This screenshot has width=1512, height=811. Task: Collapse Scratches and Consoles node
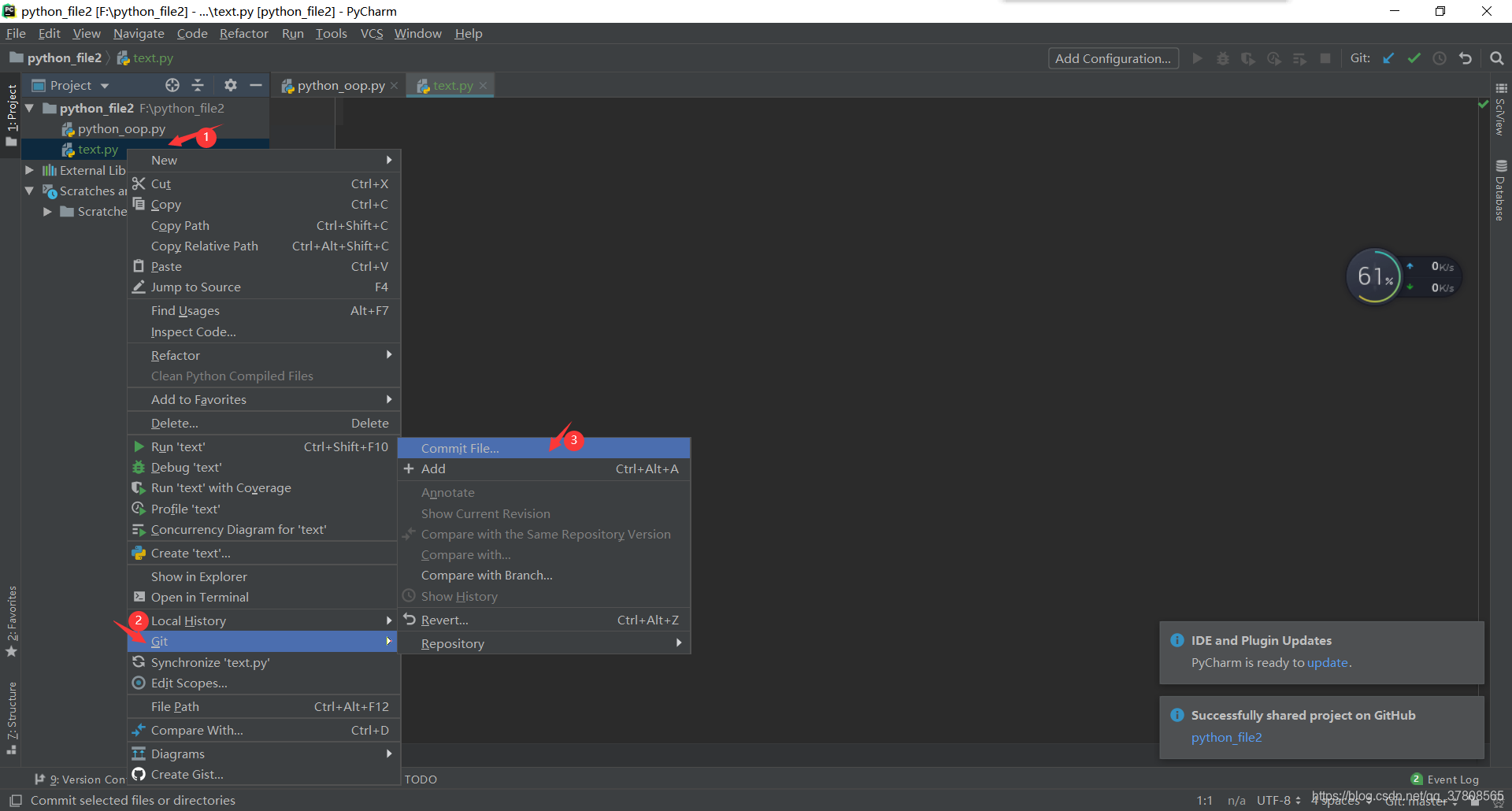(29, 191)
